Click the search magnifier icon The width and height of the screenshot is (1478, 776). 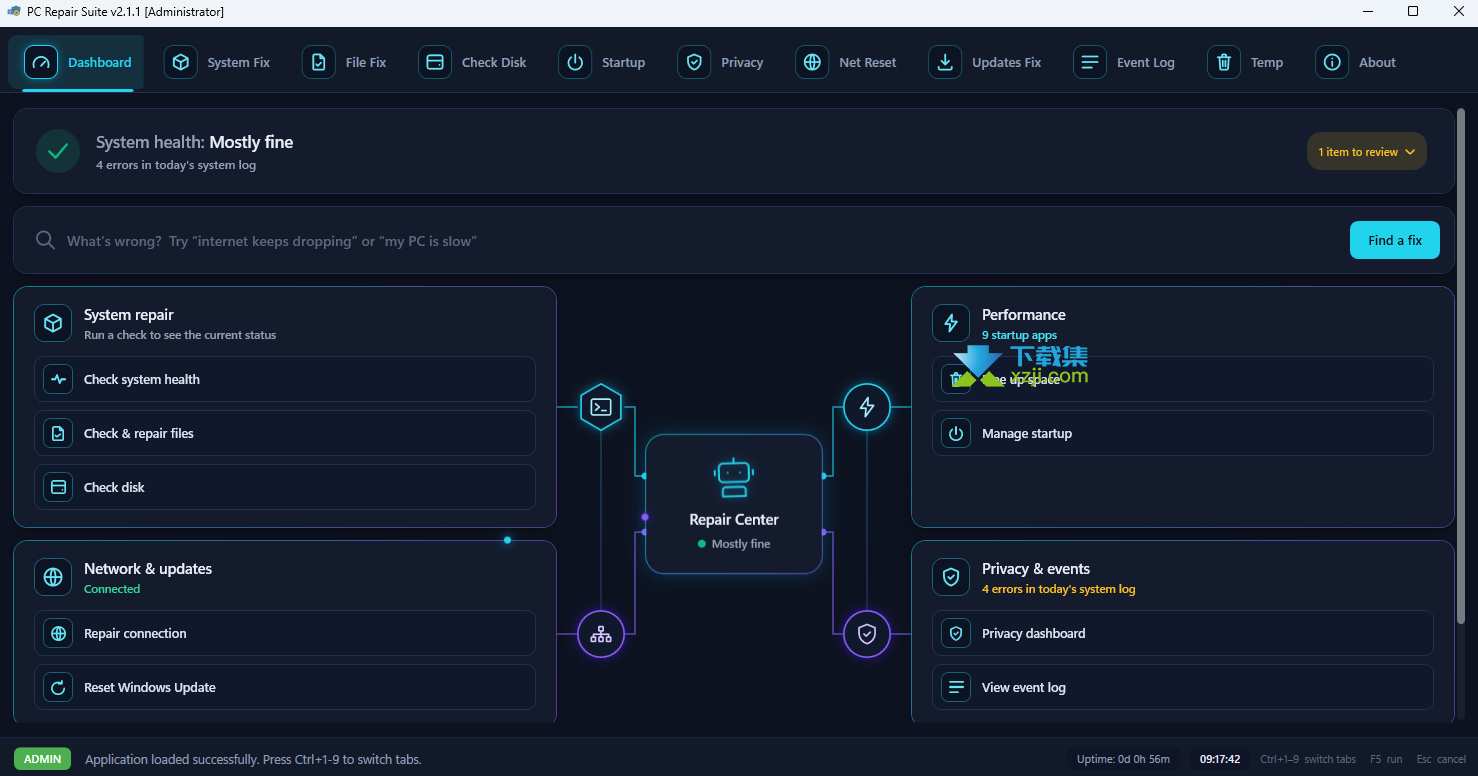(x=45, y=240)
